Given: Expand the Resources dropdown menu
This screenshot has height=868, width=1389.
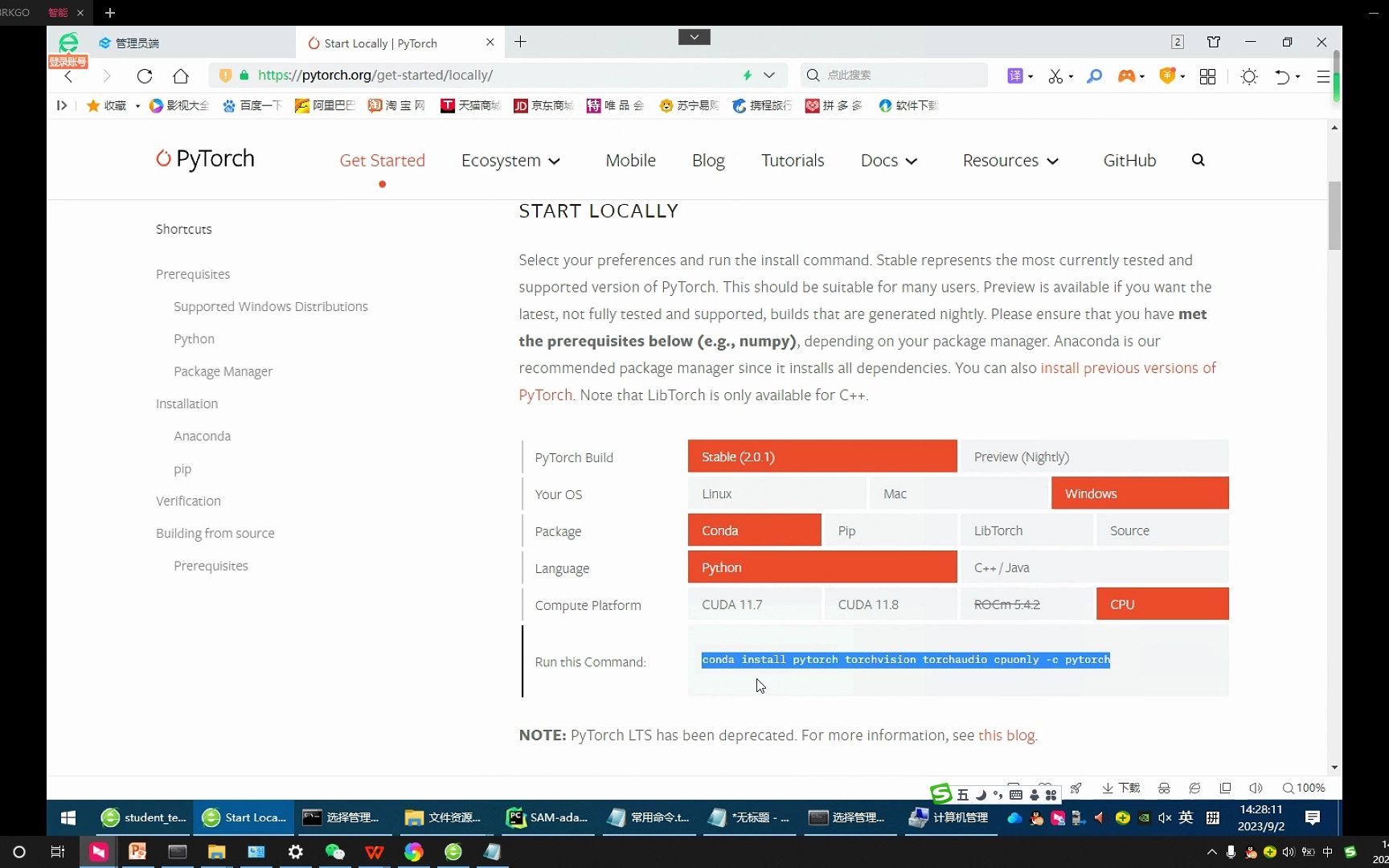Looking at the screenshot, I should 1010,161.
